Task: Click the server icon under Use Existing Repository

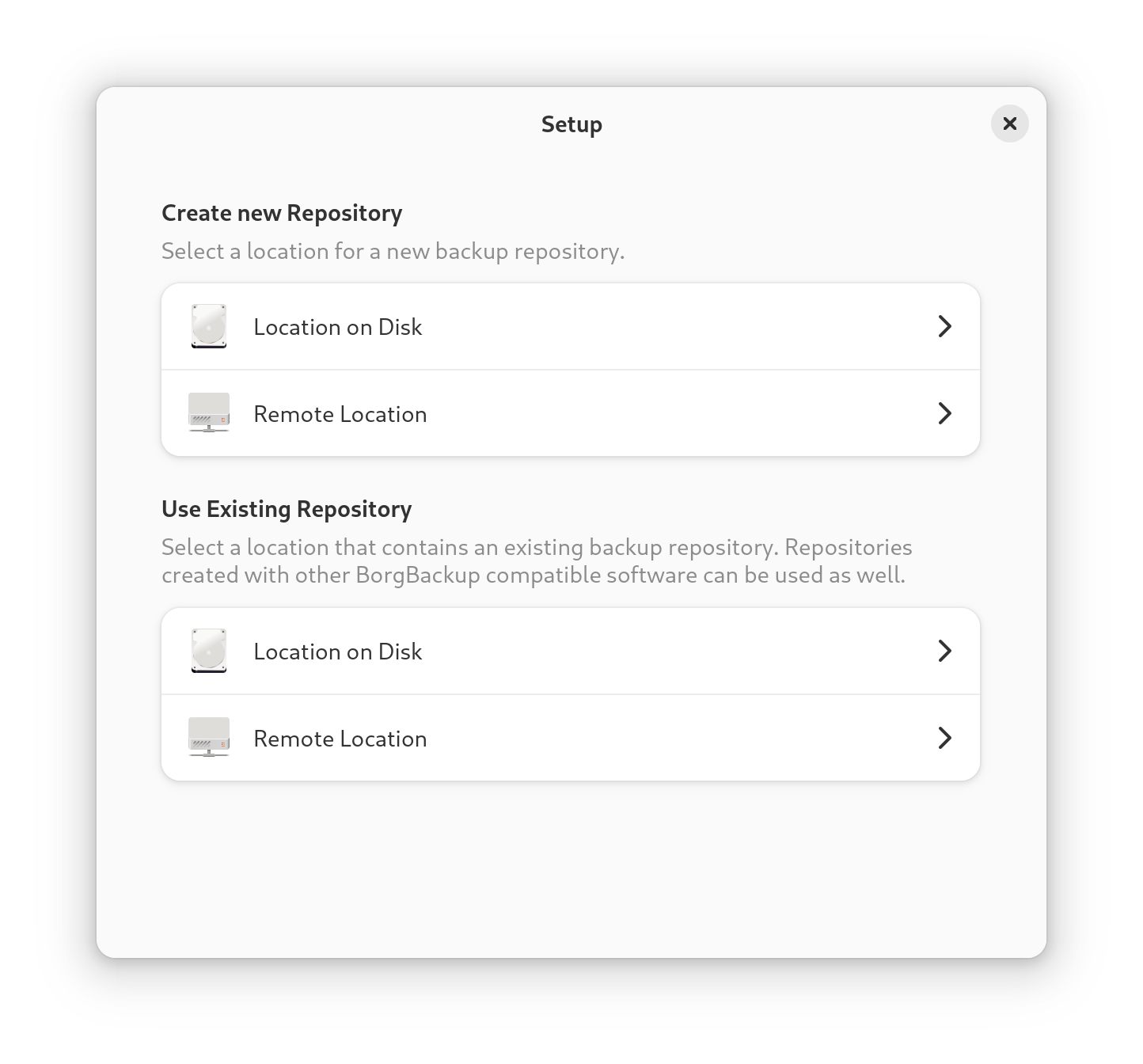Action: (209, 738)
